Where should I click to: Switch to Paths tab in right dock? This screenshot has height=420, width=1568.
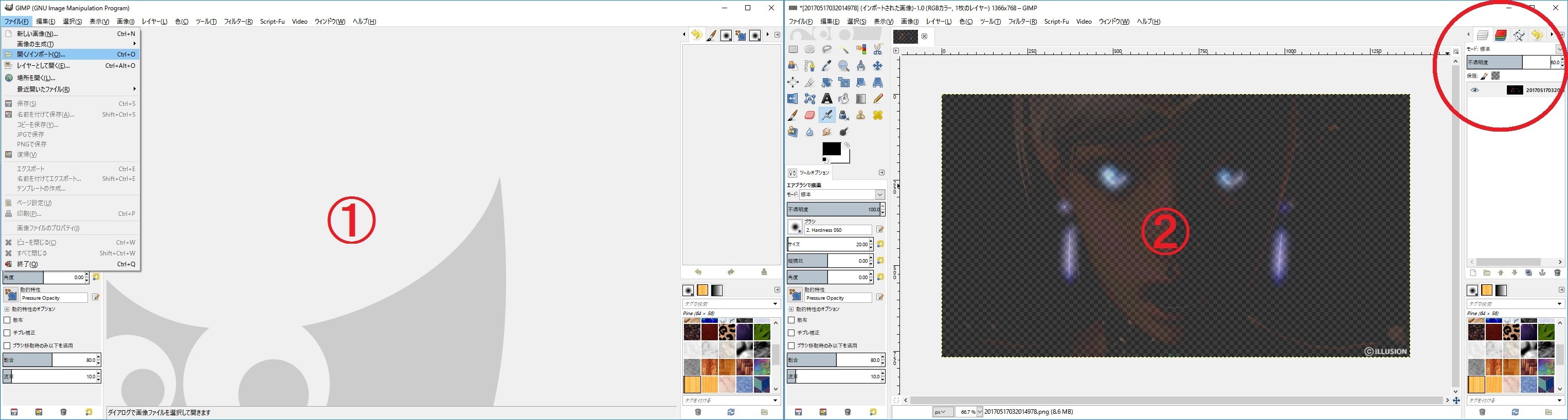point(1519,35)
